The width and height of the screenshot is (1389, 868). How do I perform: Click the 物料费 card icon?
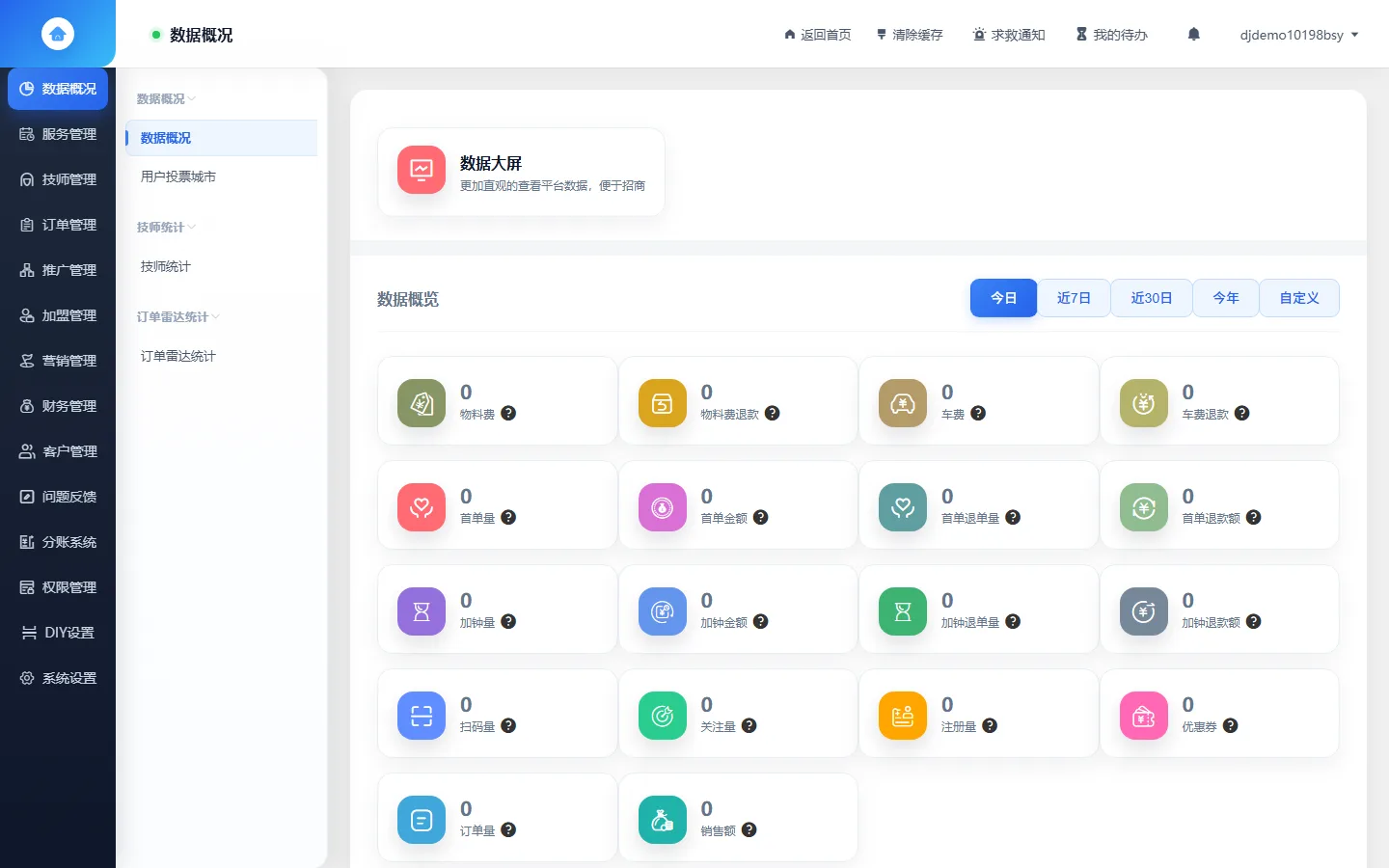(x=422, y=403)
